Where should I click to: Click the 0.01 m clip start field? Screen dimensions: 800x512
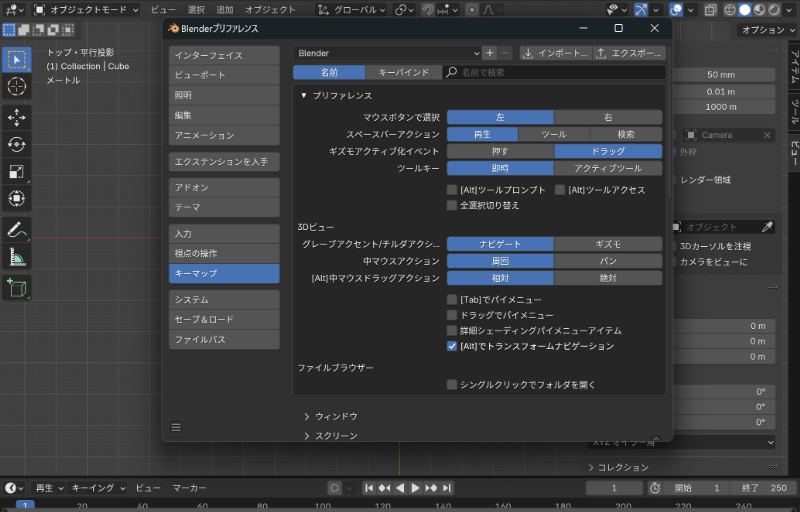(721, 91)
